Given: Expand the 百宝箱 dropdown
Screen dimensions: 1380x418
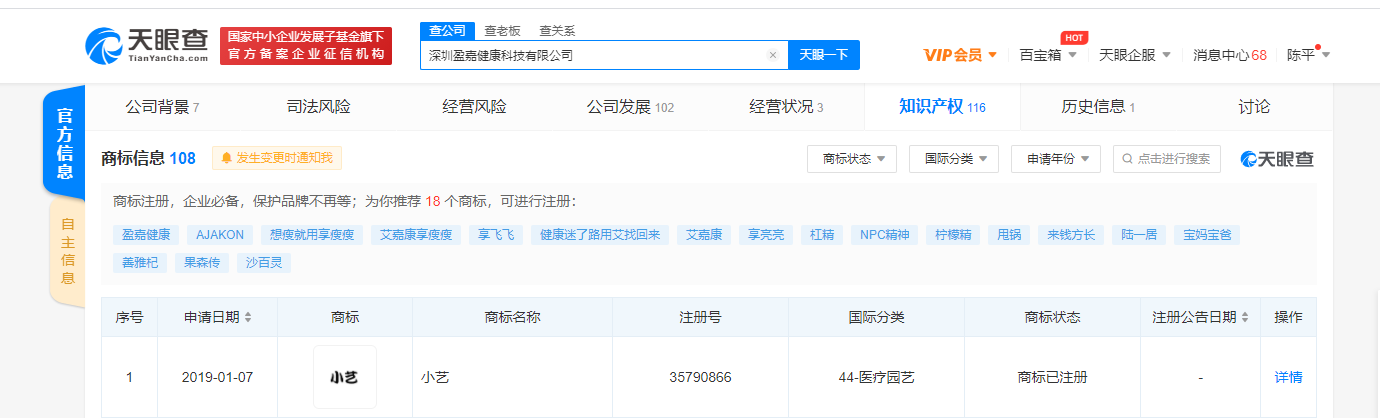Looking at the screenshot, I should click(1047, 55).
